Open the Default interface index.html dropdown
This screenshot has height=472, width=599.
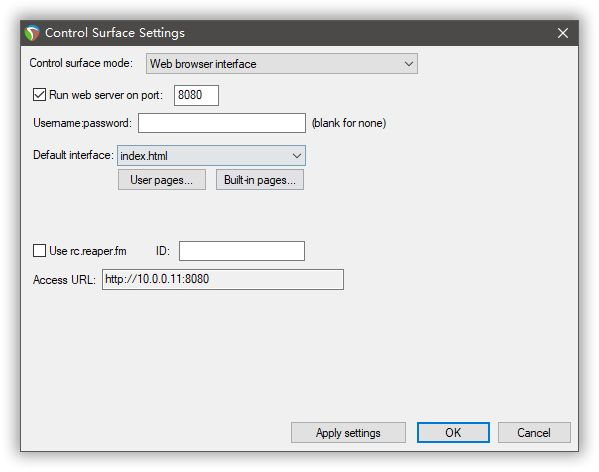point(211,155)
